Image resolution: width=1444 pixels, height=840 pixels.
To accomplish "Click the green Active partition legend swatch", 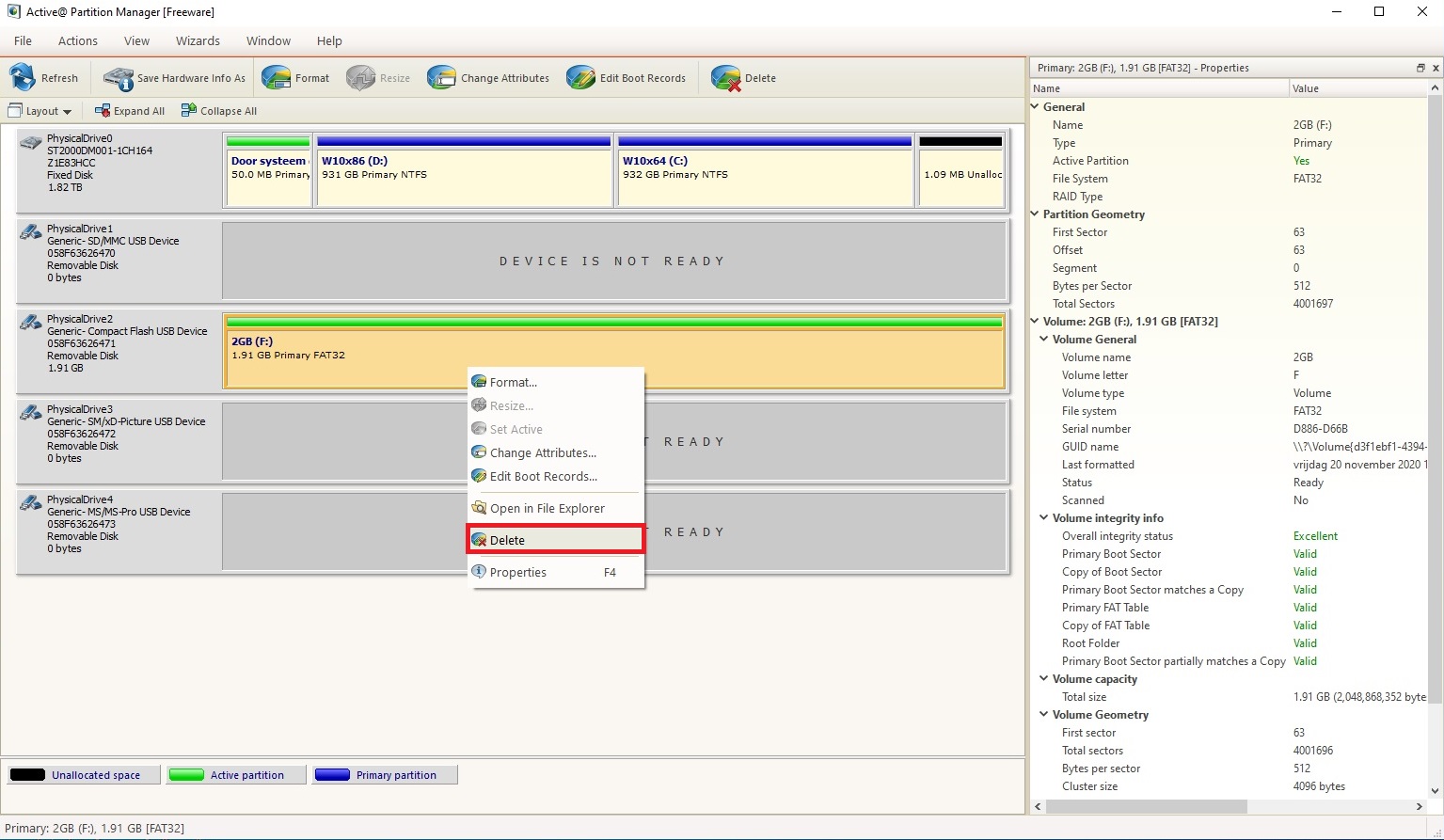I will (186, 775).
